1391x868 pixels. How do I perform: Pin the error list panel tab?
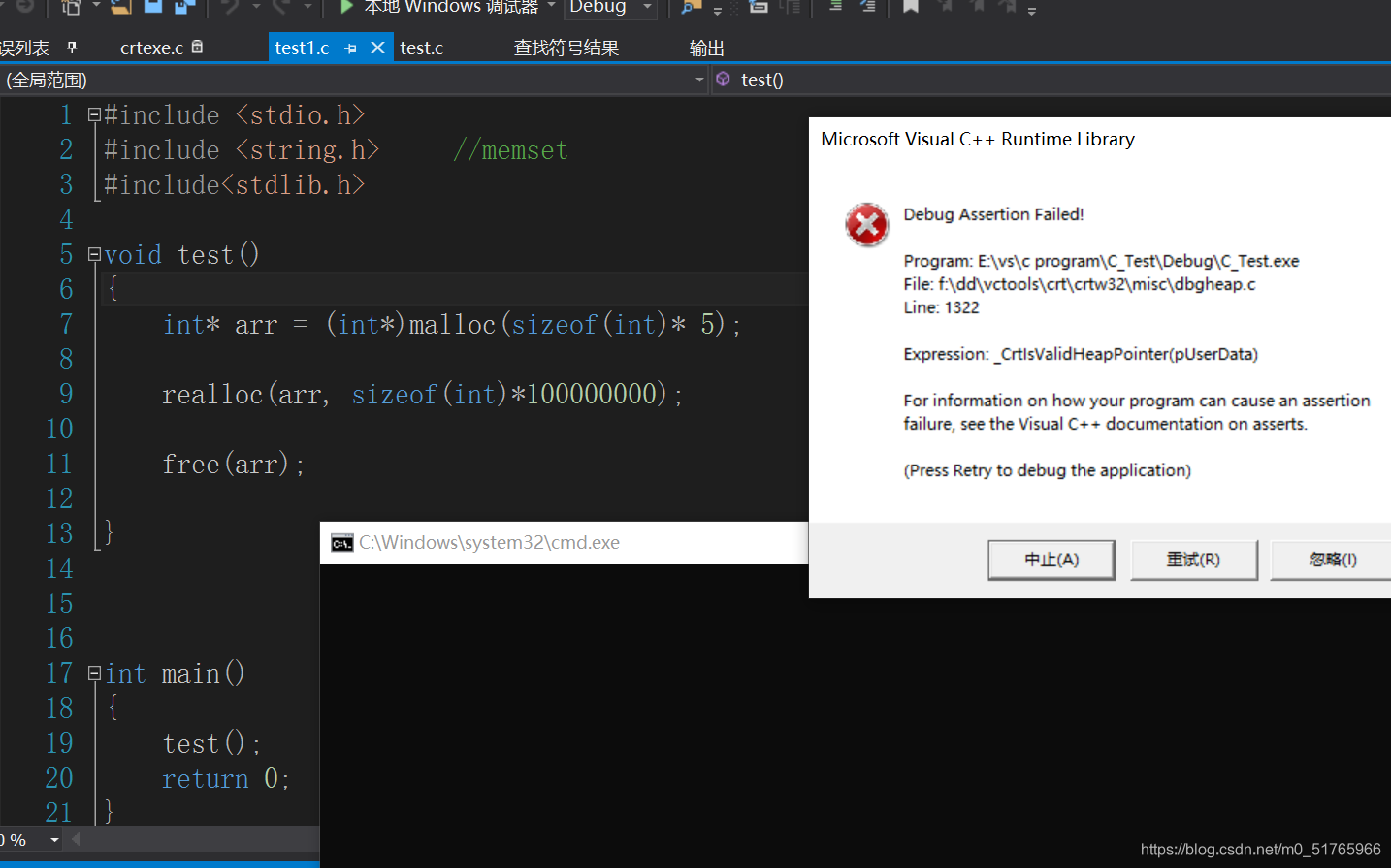72,47
